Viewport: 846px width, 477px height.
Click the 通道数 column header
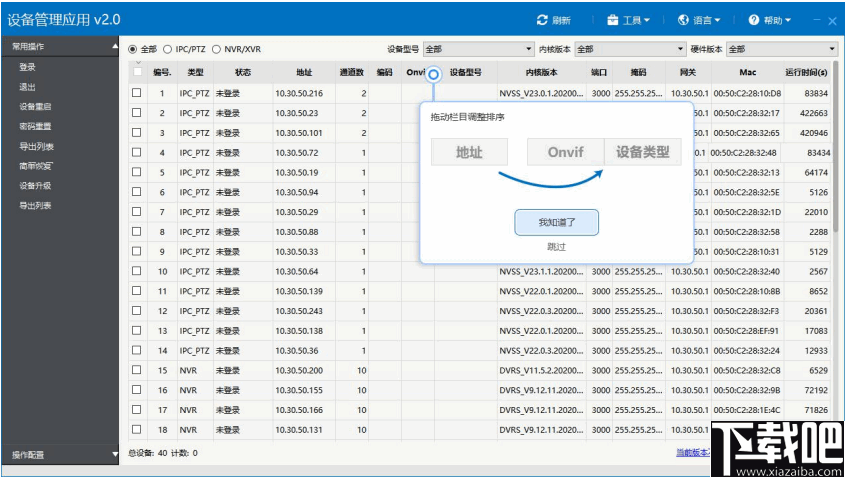(352, 72)
